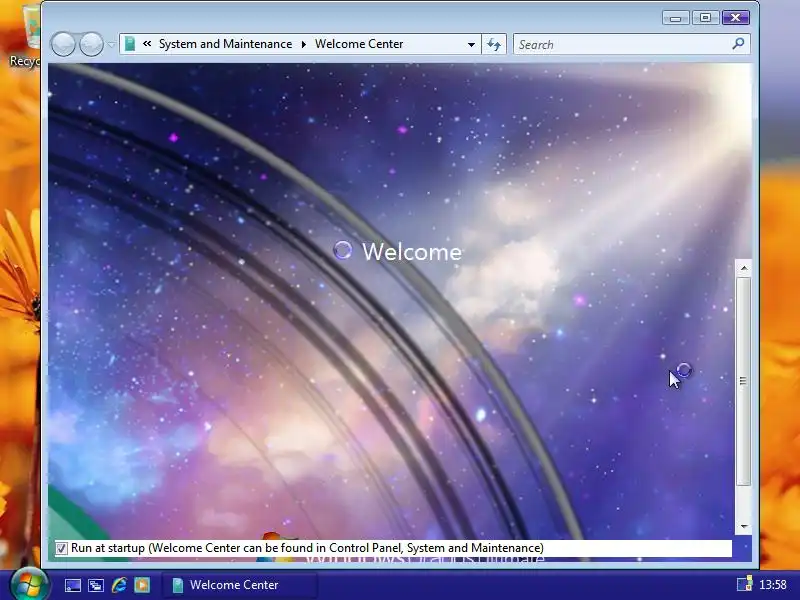This screenshot has height=600, width=800.
Task: Click the Back navigation arrow button
Action: tap(63, 44)
